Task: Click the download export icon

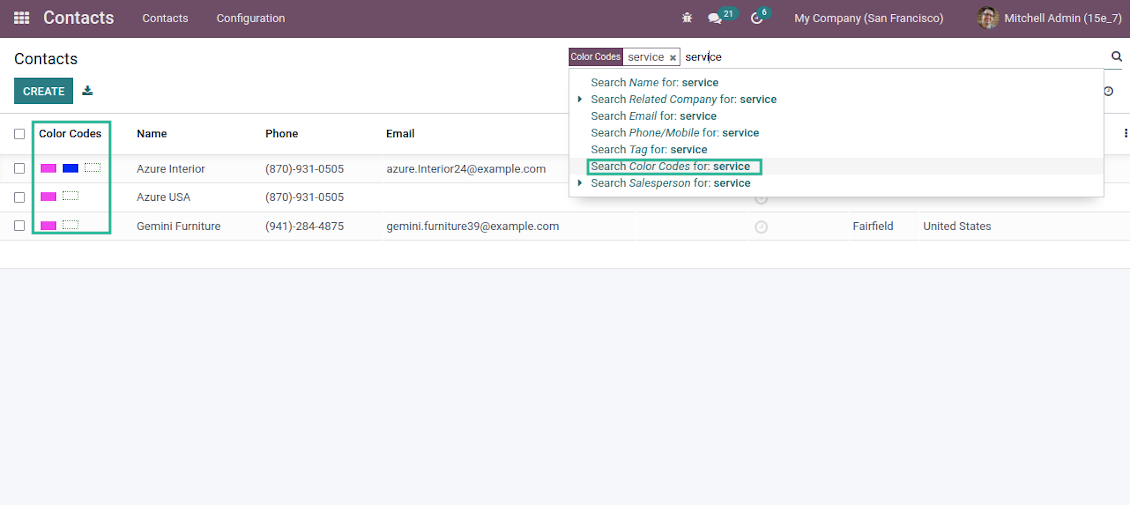Action: pos(88,91)
